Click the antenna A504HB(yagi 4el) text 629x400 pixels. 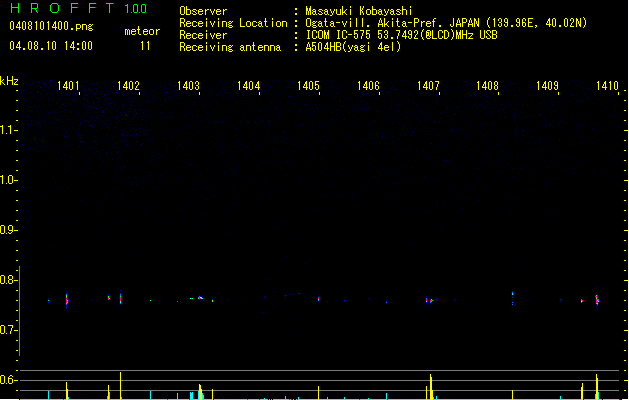(353, 47)
